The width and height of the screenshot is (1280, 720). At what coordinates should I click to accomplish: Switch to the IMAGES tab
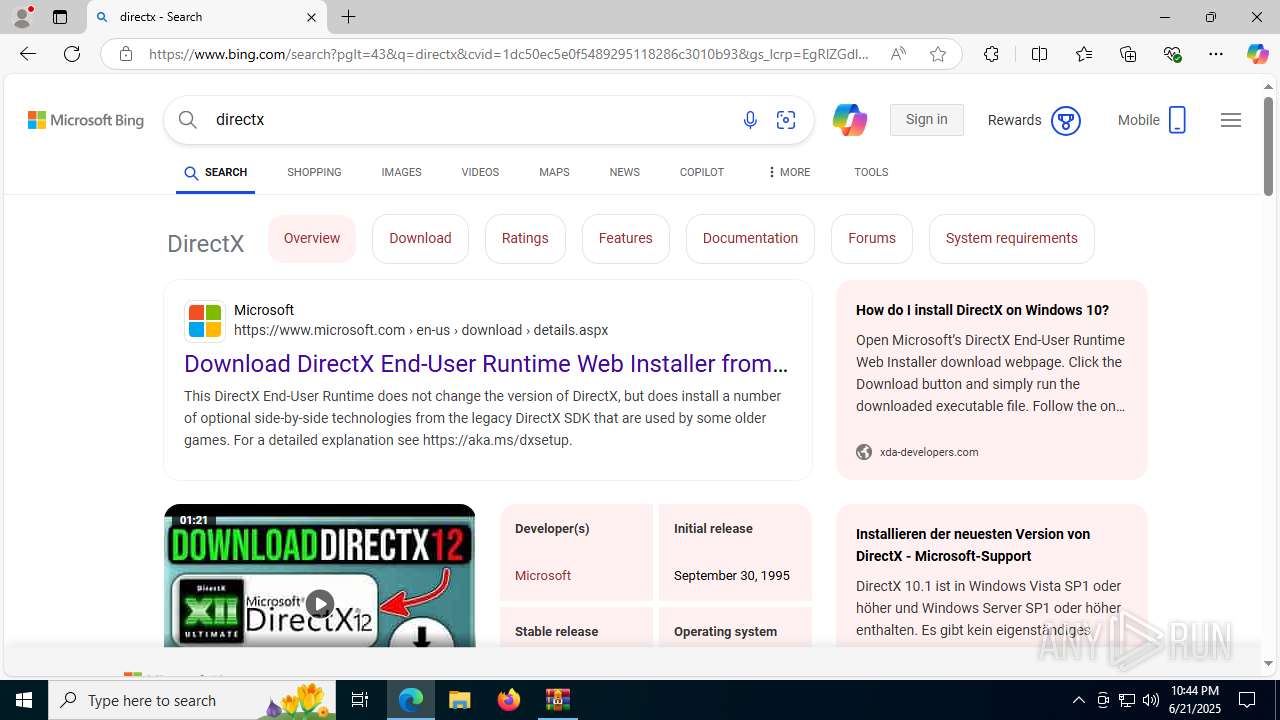pyautogui.click(x=401, y=172)
